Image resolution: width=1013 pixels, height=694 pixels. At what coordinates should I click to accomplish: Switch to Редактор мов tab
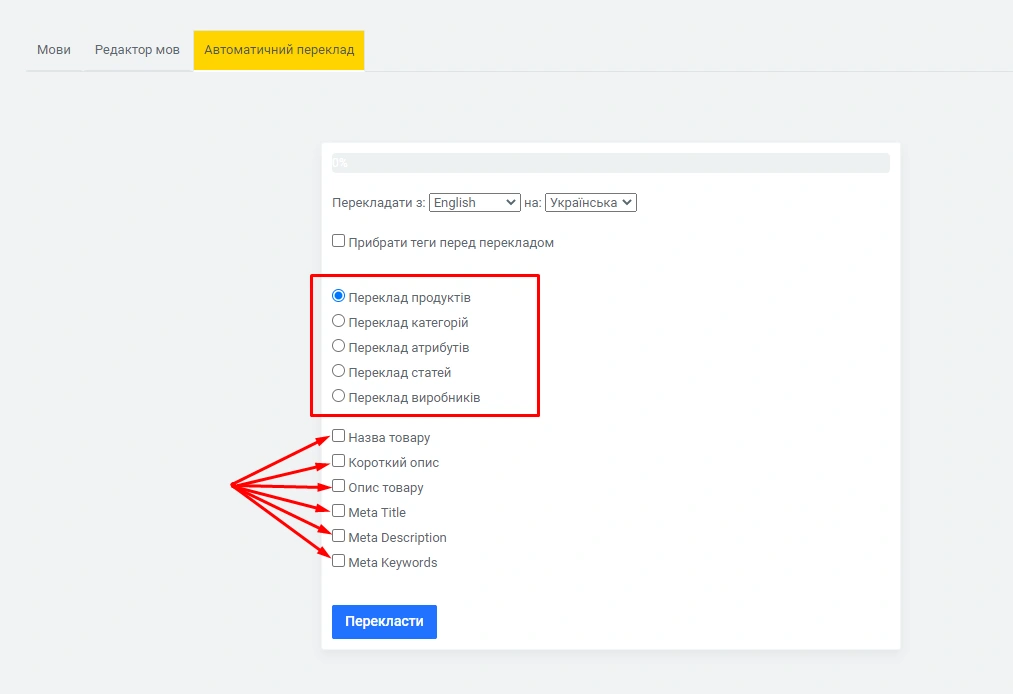point(137,50)
